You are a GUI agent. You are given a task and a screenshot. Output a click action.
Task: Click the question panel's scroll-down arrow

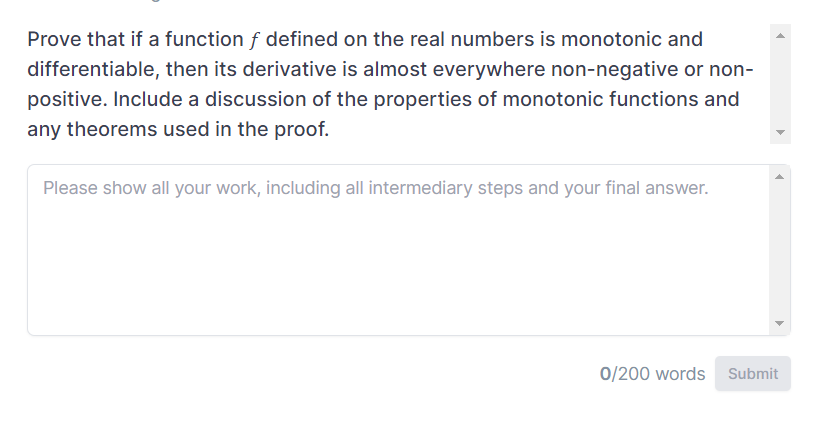click(781, 133)
